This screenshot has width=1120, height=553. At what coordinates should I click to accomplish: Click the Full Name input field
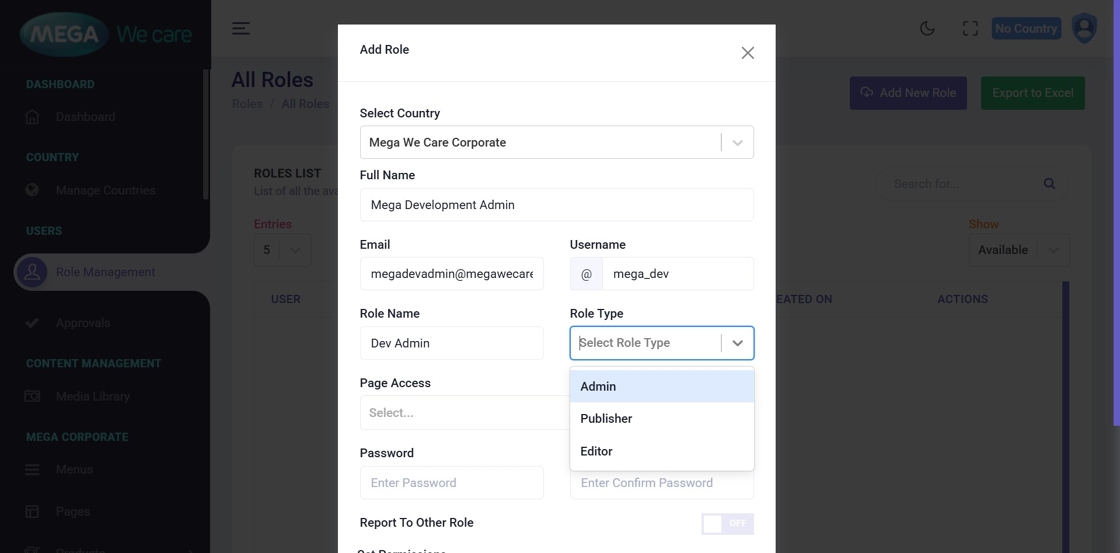click(x=556, y=205)
